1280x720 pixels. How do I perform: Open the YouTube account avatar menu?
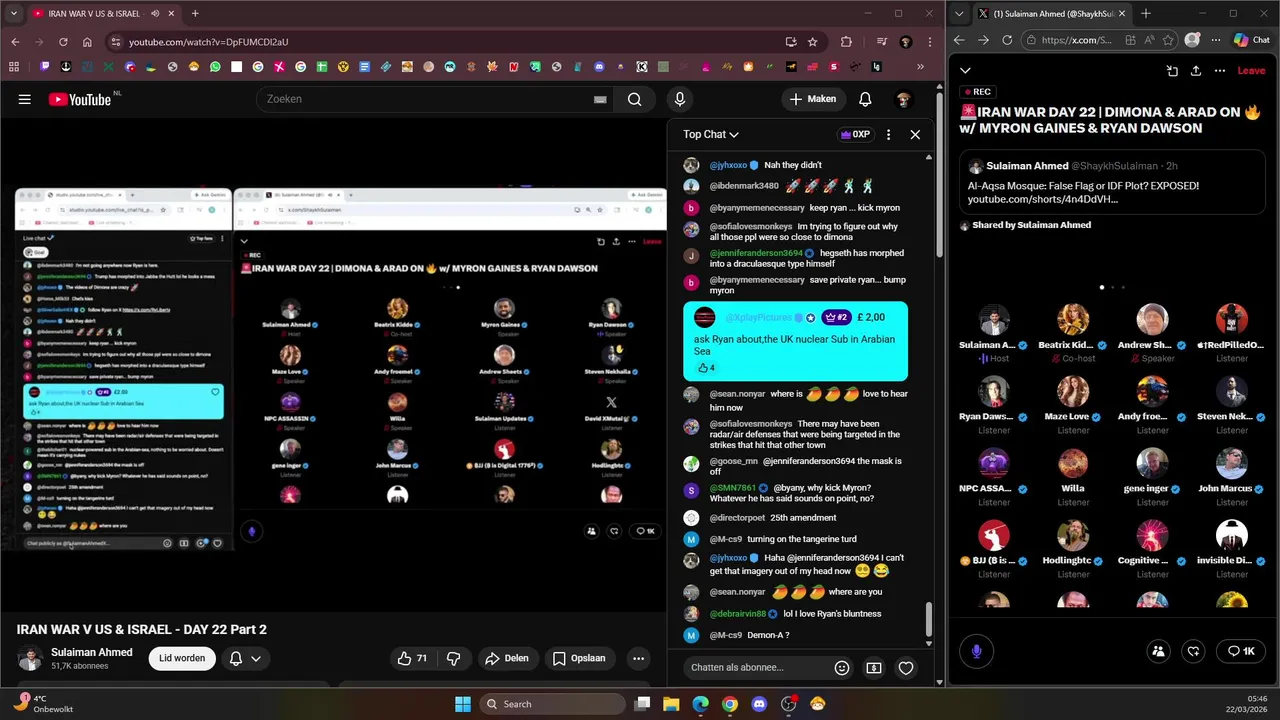point(904,99)
